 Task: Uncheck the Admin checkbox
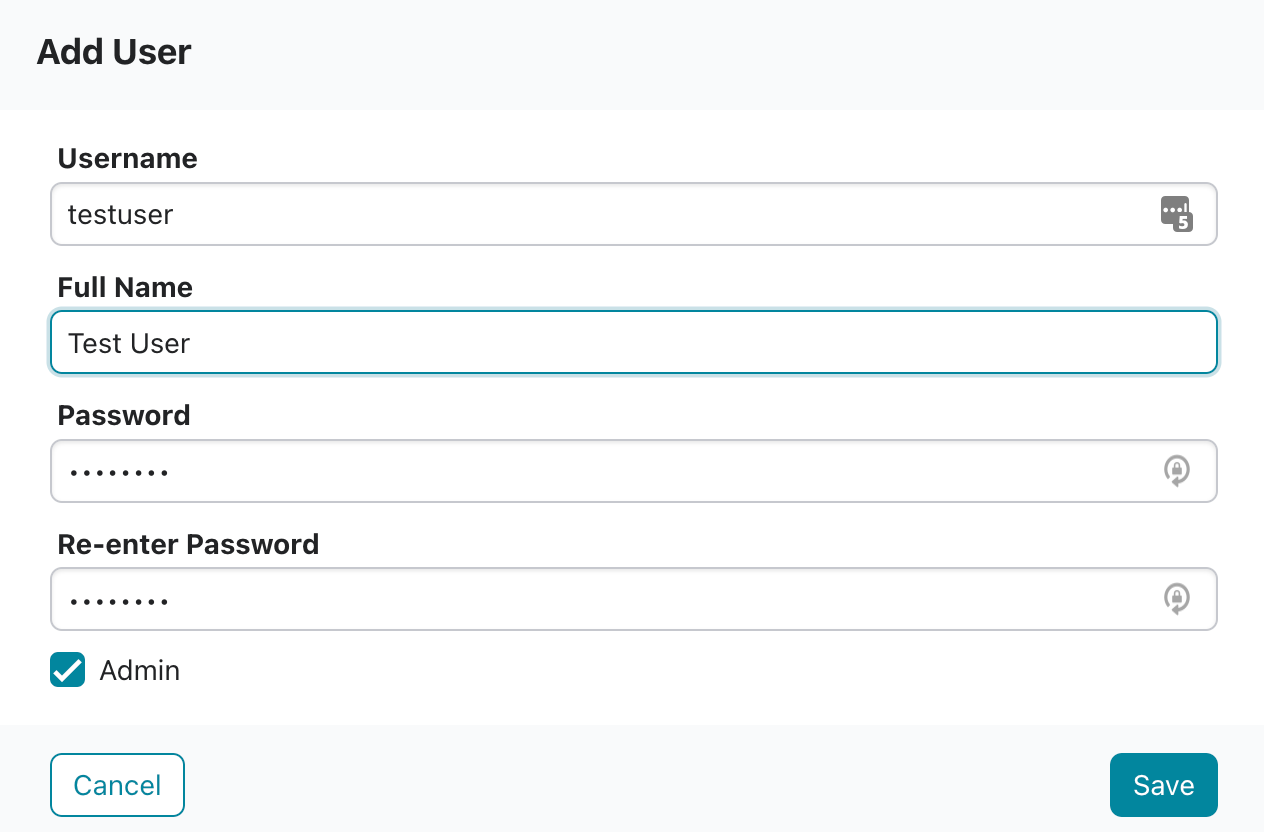[68, 670]
